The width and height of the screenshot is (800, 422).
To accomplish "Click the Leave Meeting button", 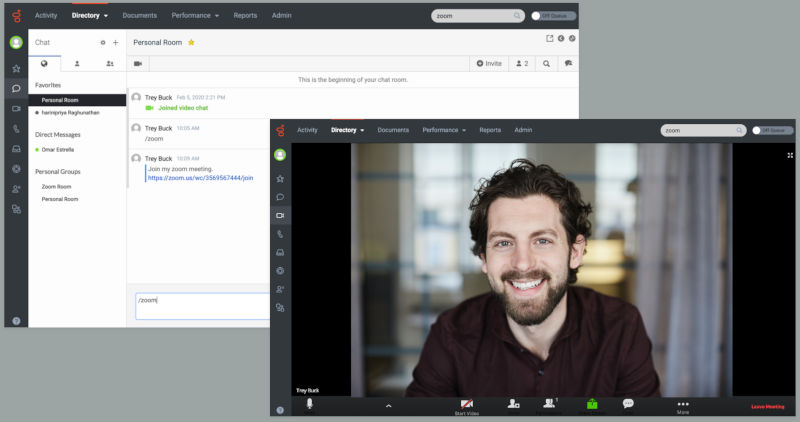I will 769,407.
